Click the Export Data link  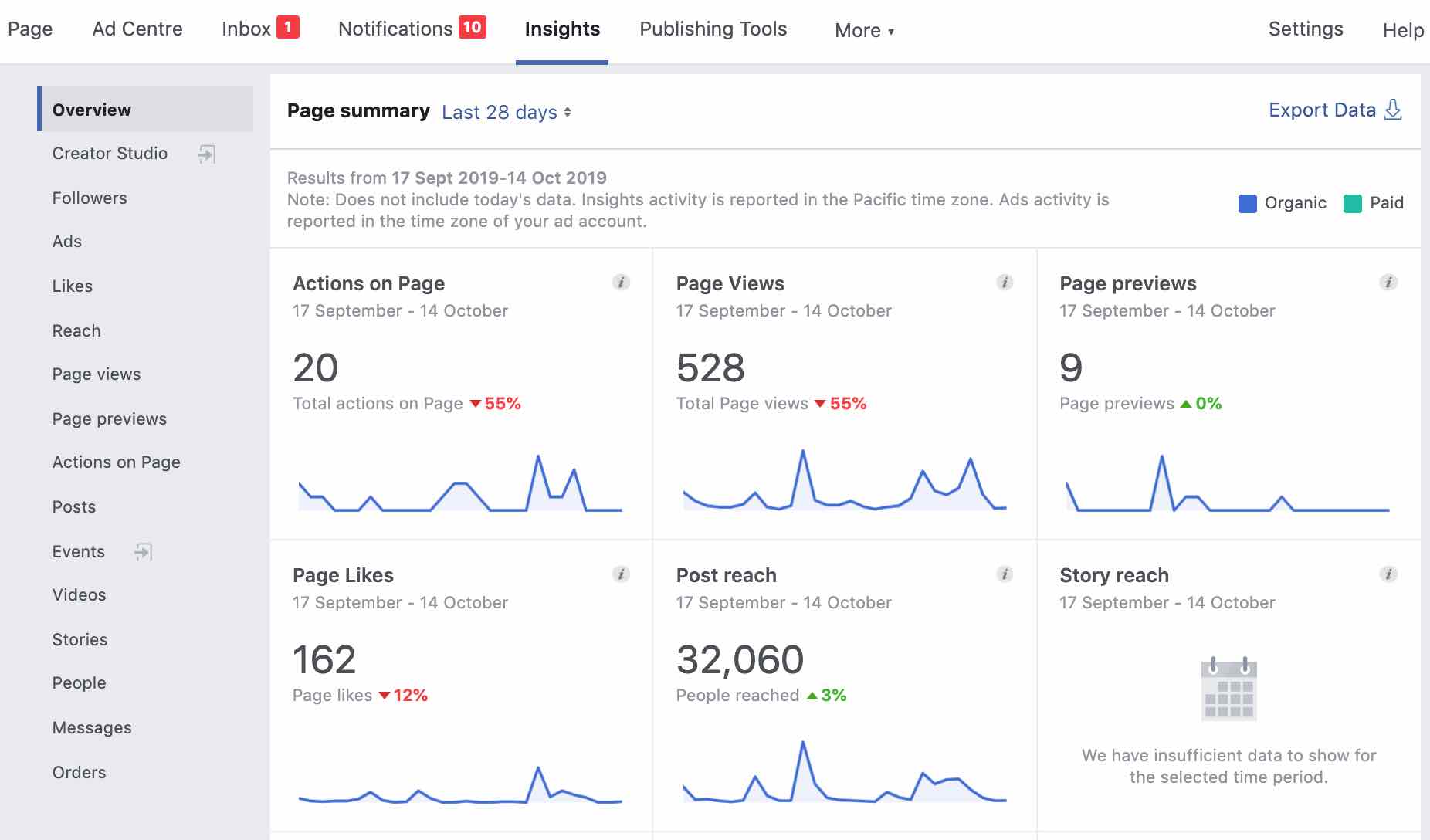[1323, 110]
